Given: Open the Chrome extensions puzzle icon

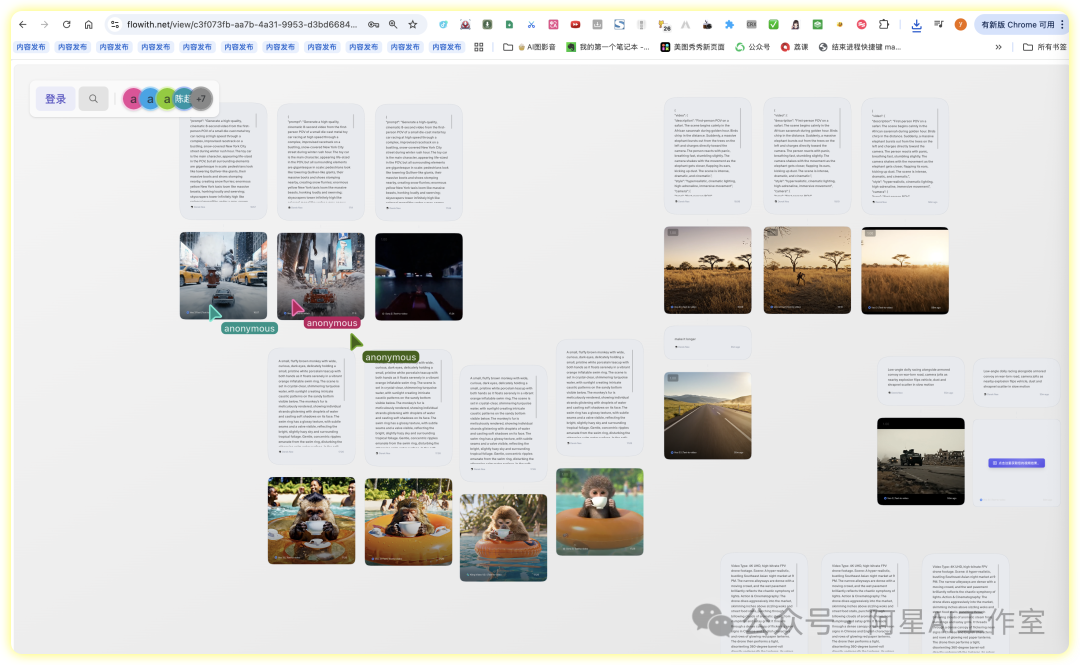Looking at the screenshot, I should click(883, 24).
